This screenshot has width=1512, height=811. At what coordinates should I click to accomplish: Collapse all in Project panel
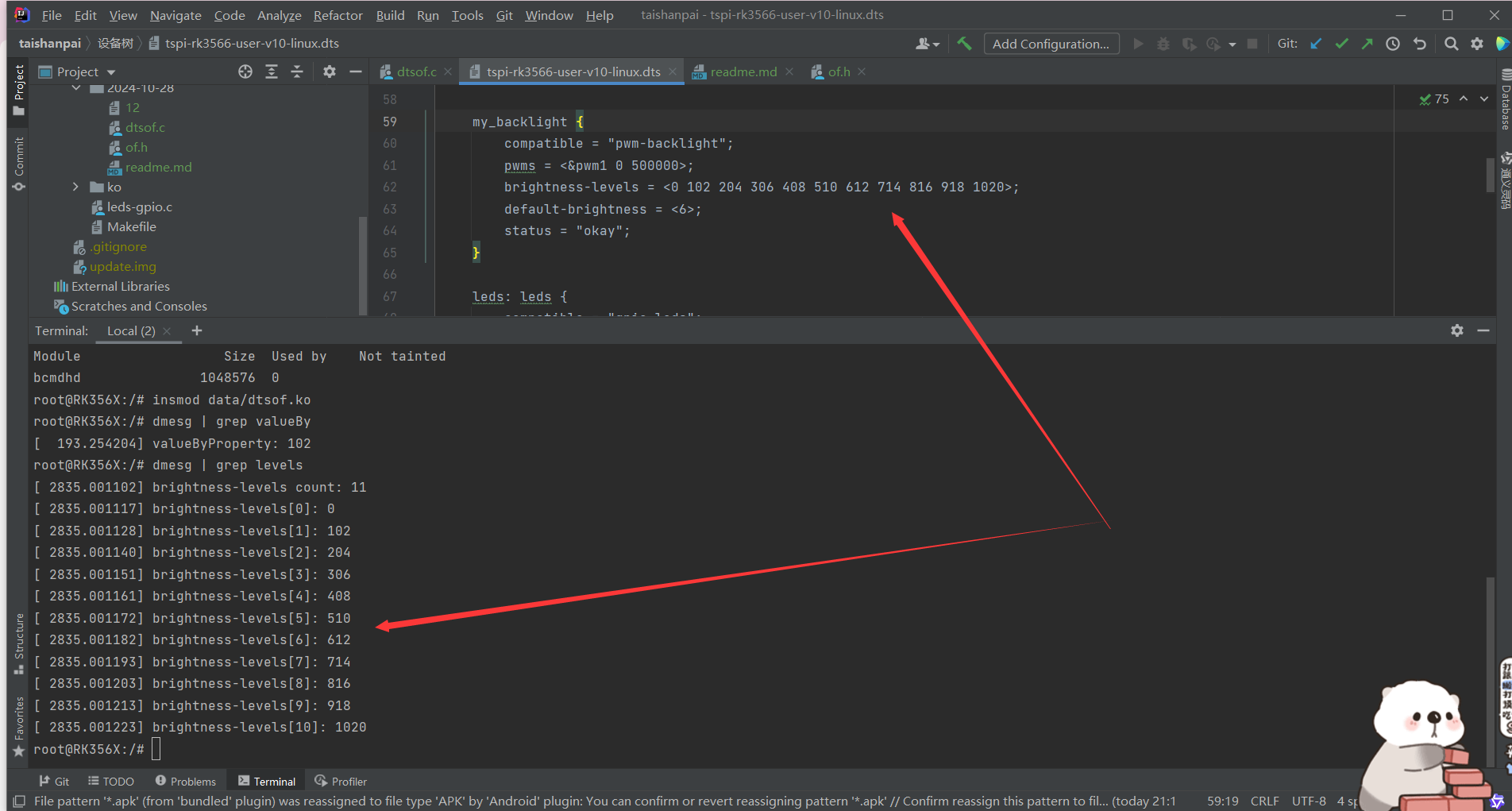point(297,71)
